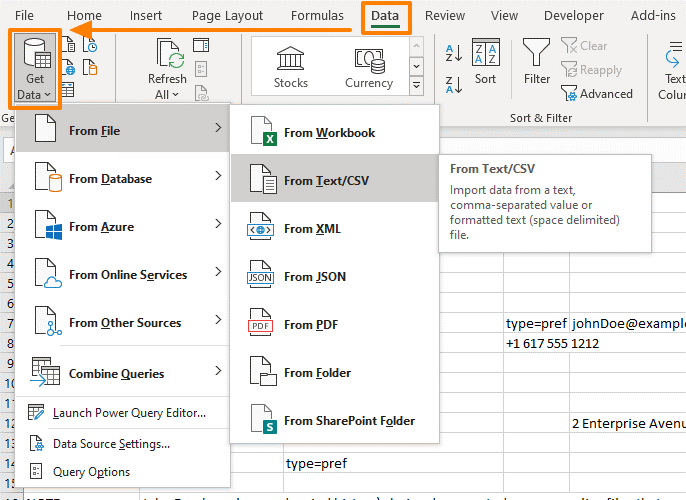Expand the Combine Queries submenu
The image size is (686, 500).
click(122, 373)
